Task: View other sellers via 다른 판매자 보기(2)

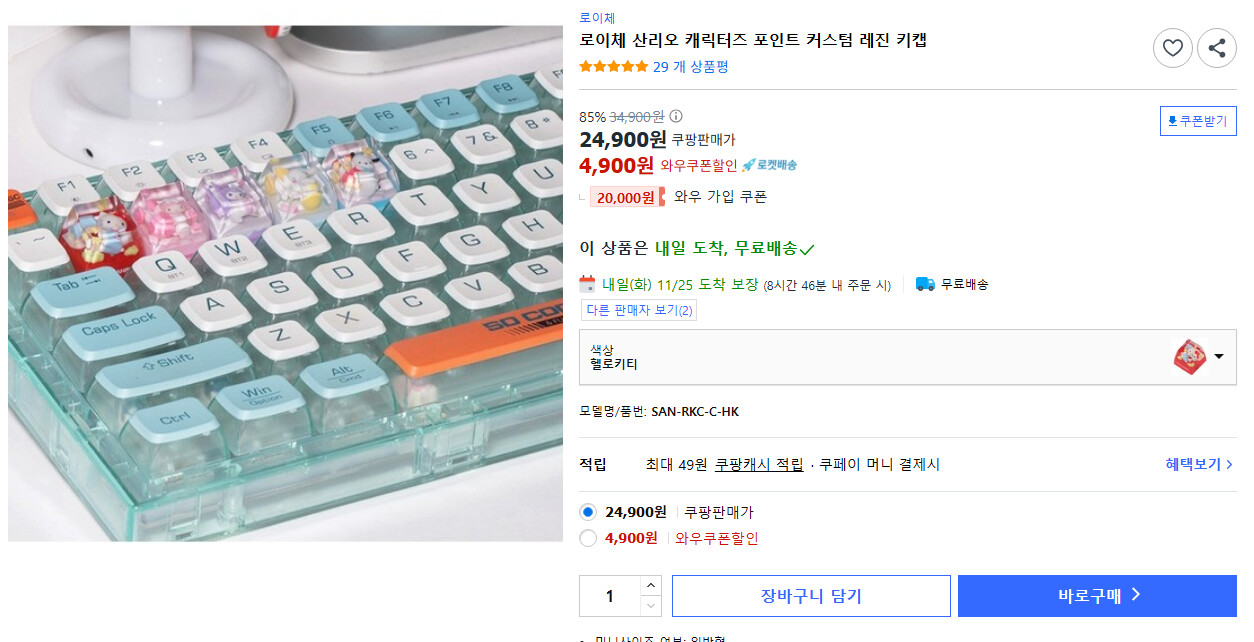Action: [x=638, y=310]
